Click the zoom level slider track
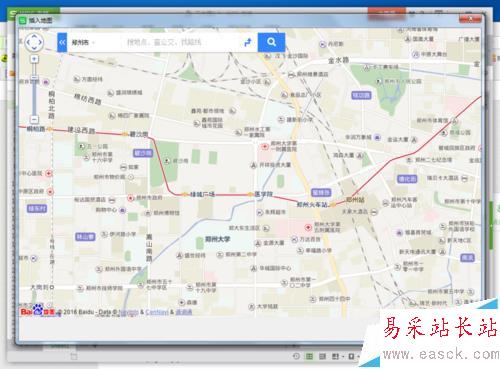Screen dimensions: 500x369 pos(34,89)
